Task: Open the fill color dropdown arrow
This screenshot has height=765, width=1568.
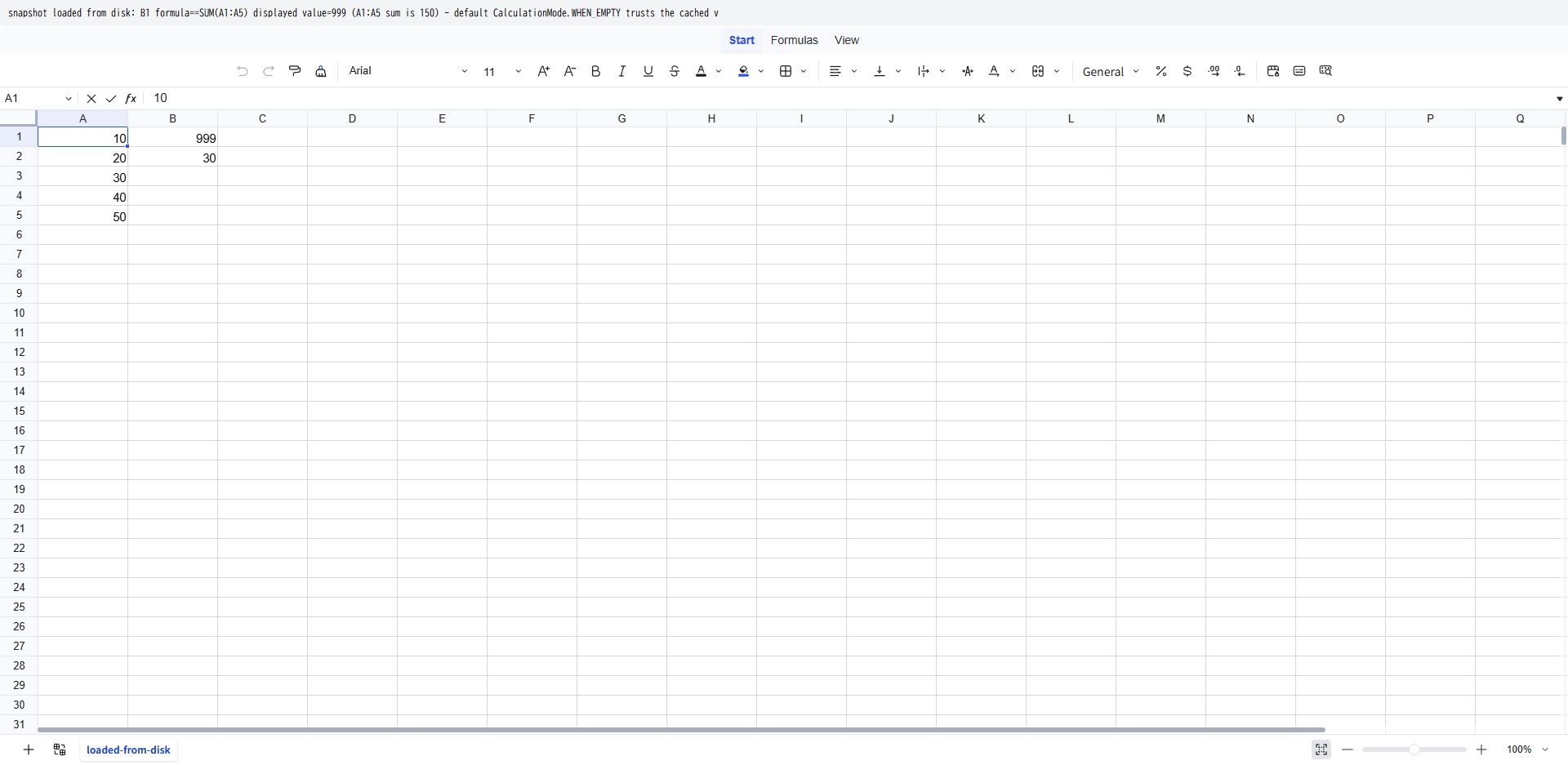Action: (761, 71)
